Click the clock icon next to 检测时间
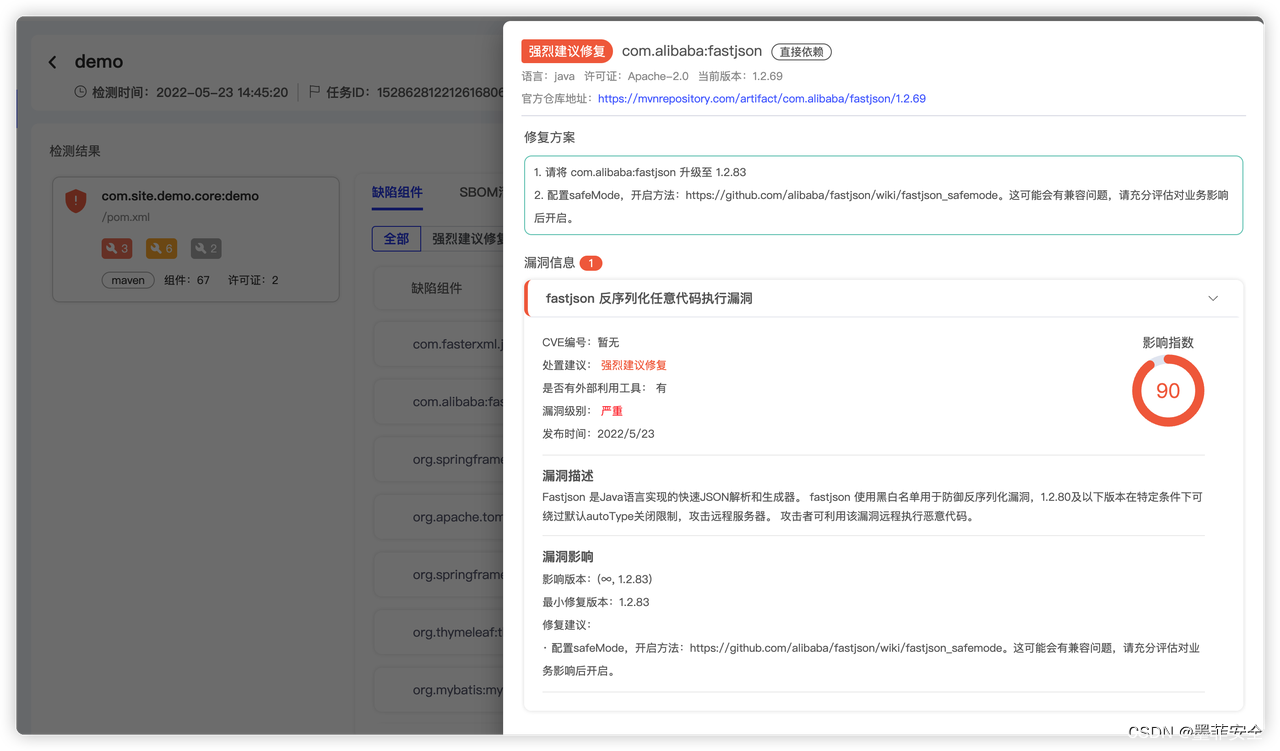Image resolution: width=1280 pixels, height=751 pixels. pyautogui.click(x=80, y=92)
